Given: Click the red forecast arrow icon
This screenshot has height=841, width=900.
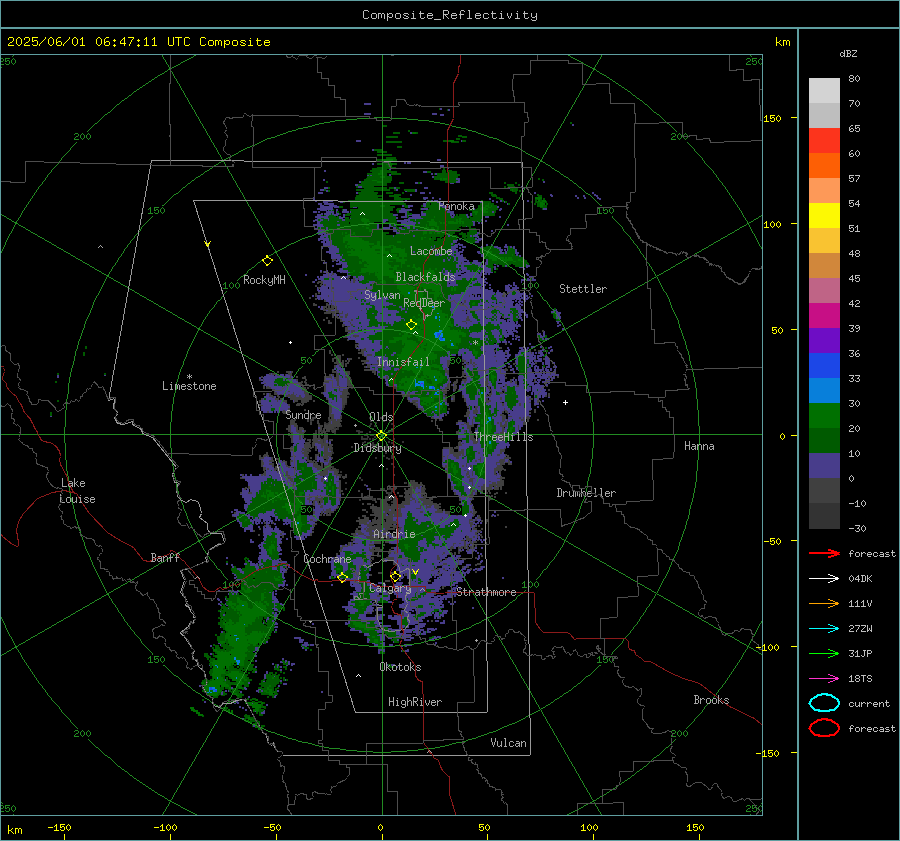Looking at the screenshot, I should pyautogui.click(x=824, y=553).
